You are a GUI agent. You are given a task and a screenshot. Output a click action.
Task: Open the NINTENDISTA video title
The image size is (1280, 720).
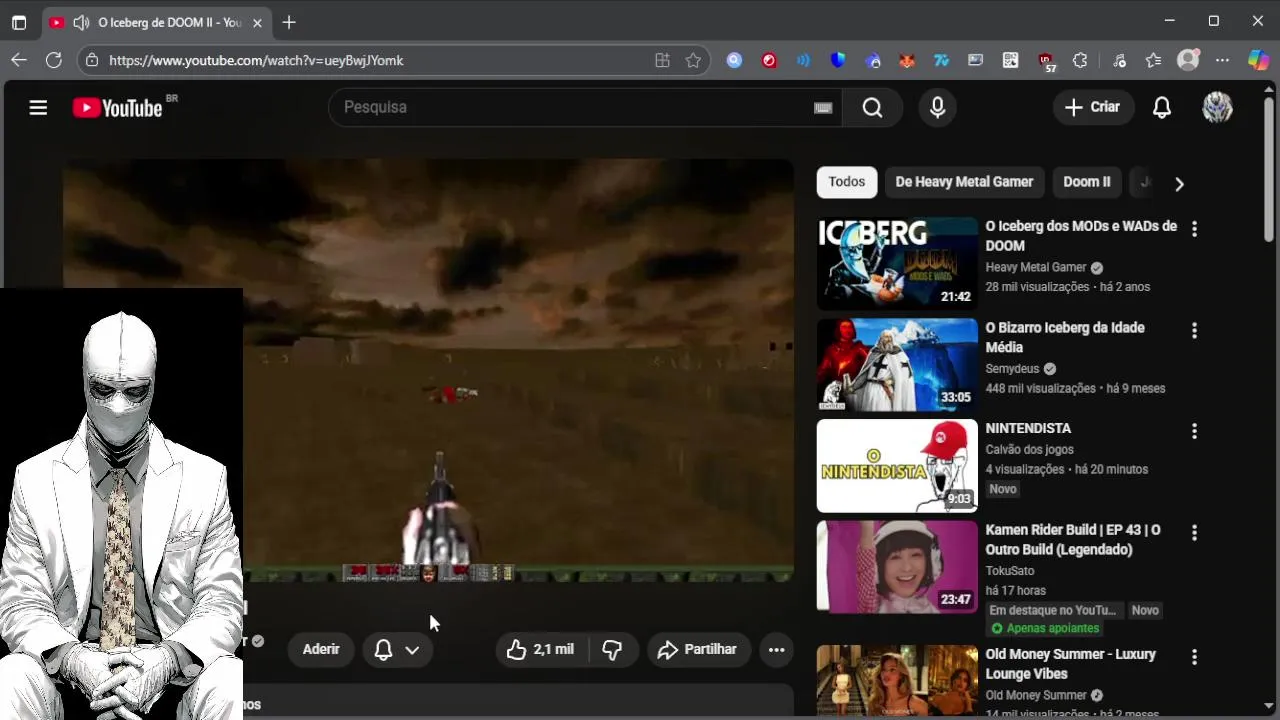(1028, 428)
